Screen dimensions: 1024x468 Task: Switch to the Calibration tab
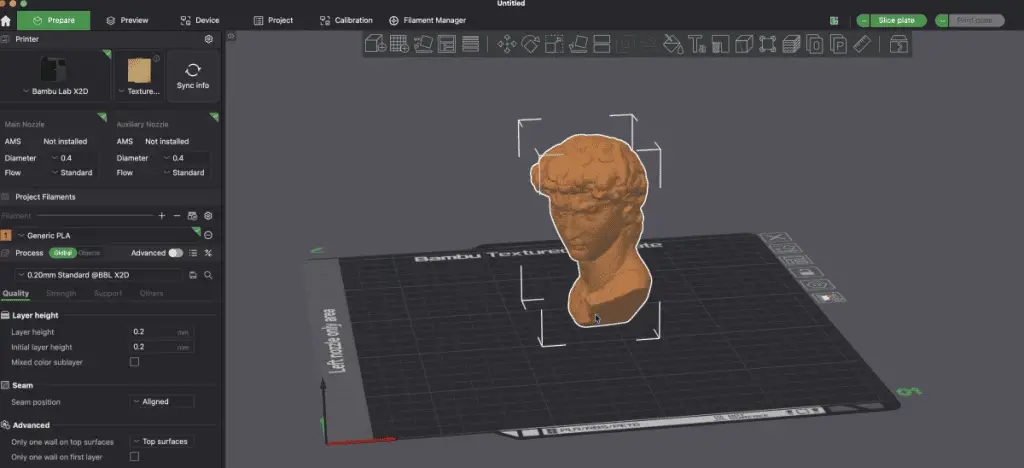(346, 20)
